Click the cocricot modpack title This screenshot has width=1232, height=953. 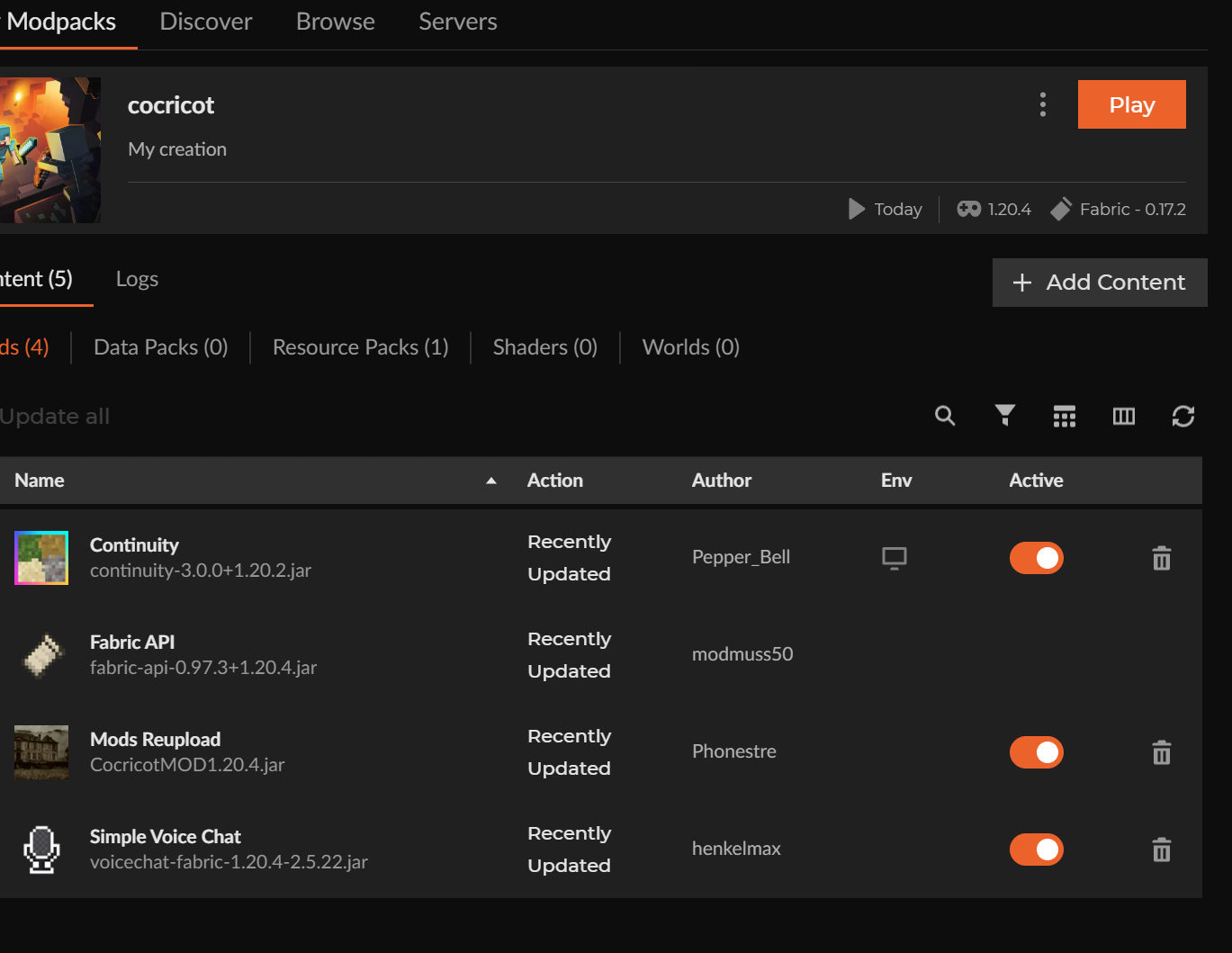171,105
